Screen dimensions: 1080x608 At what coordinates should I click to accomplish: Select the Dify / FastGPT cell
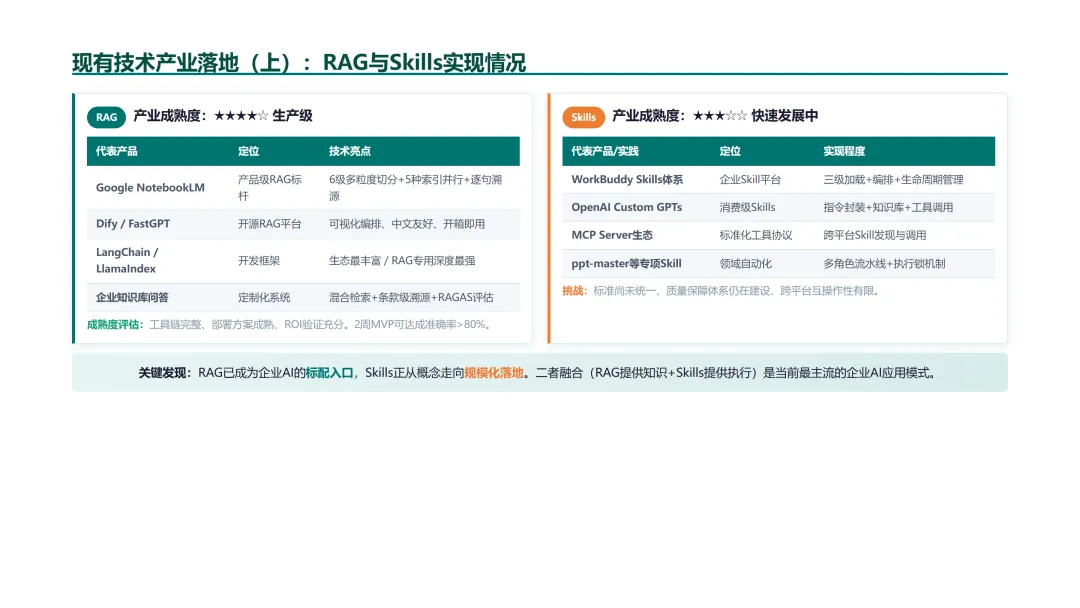click(x=133, y=224)
